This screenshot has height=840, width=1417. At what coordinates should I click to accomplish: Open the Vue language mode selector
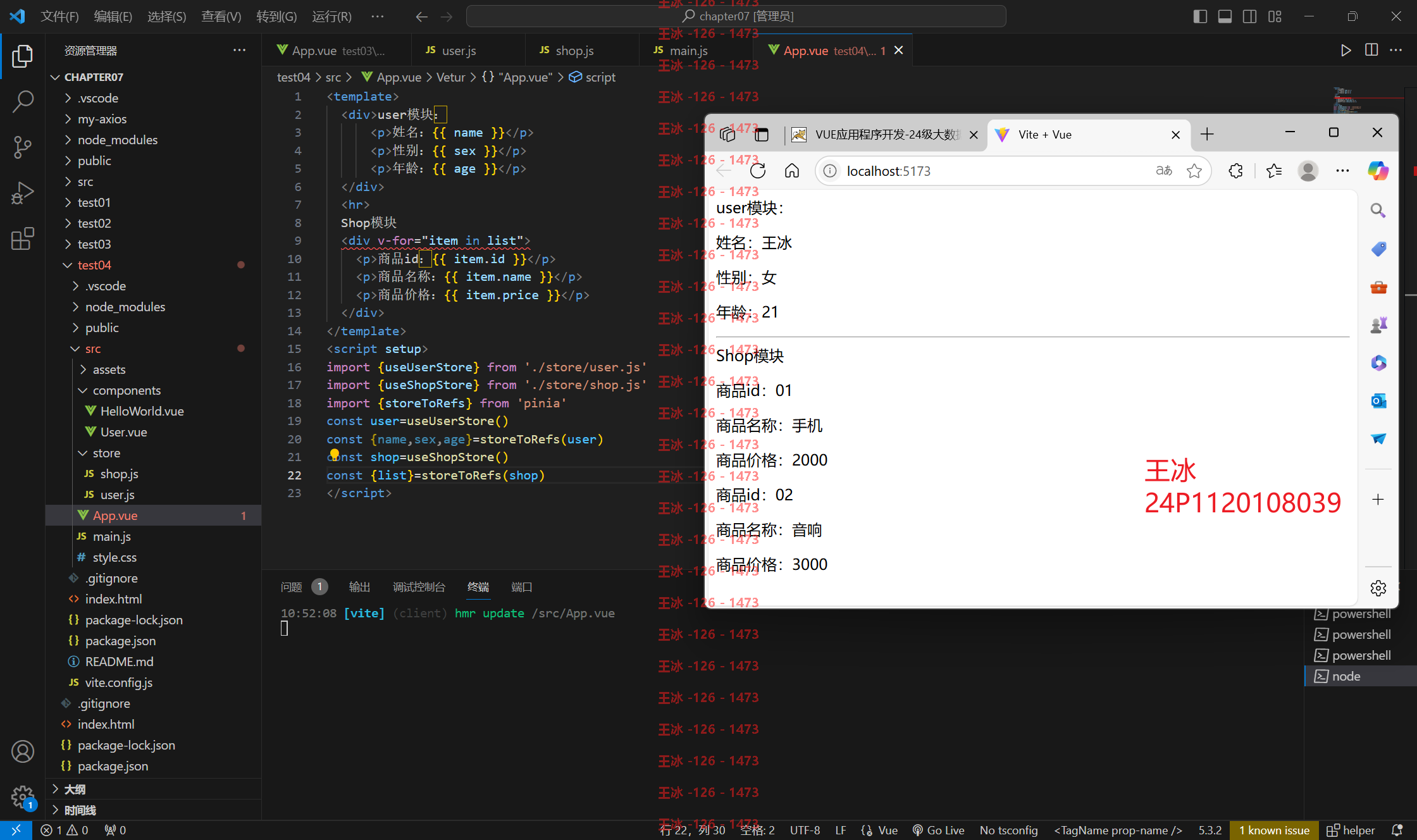(x=888, y=831)
